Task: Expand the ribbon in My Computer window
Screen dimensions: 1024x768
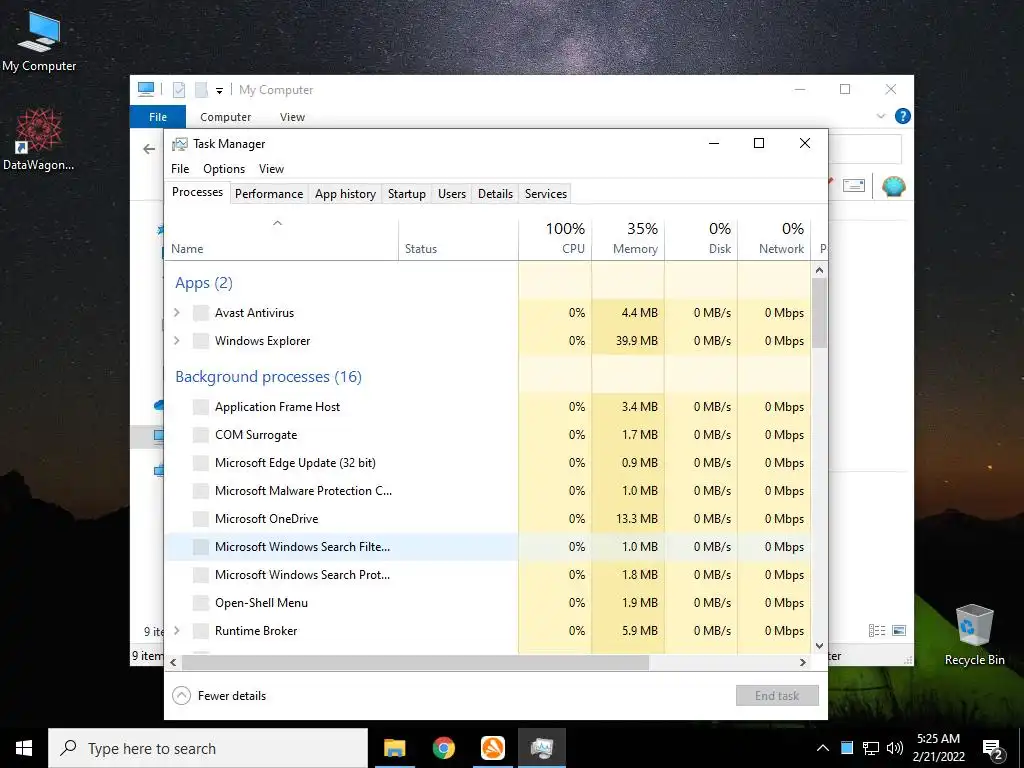Action: pos(880,116)
